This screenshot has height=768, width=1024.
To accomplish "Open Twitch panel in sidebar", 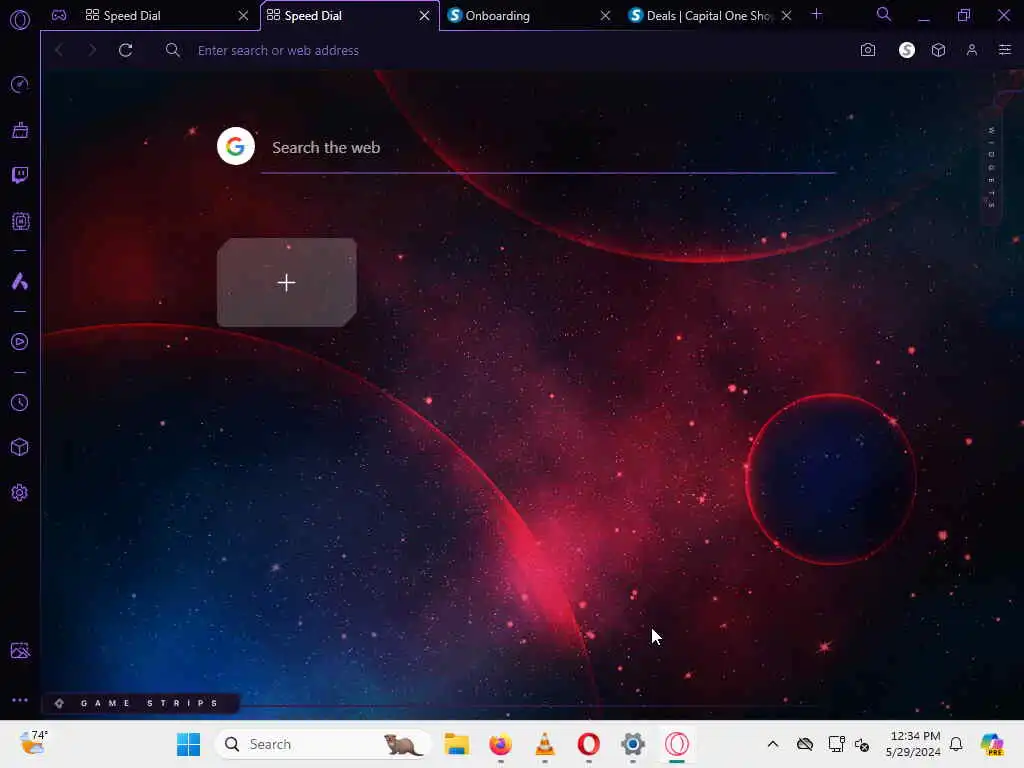I will tap(20, 175).
